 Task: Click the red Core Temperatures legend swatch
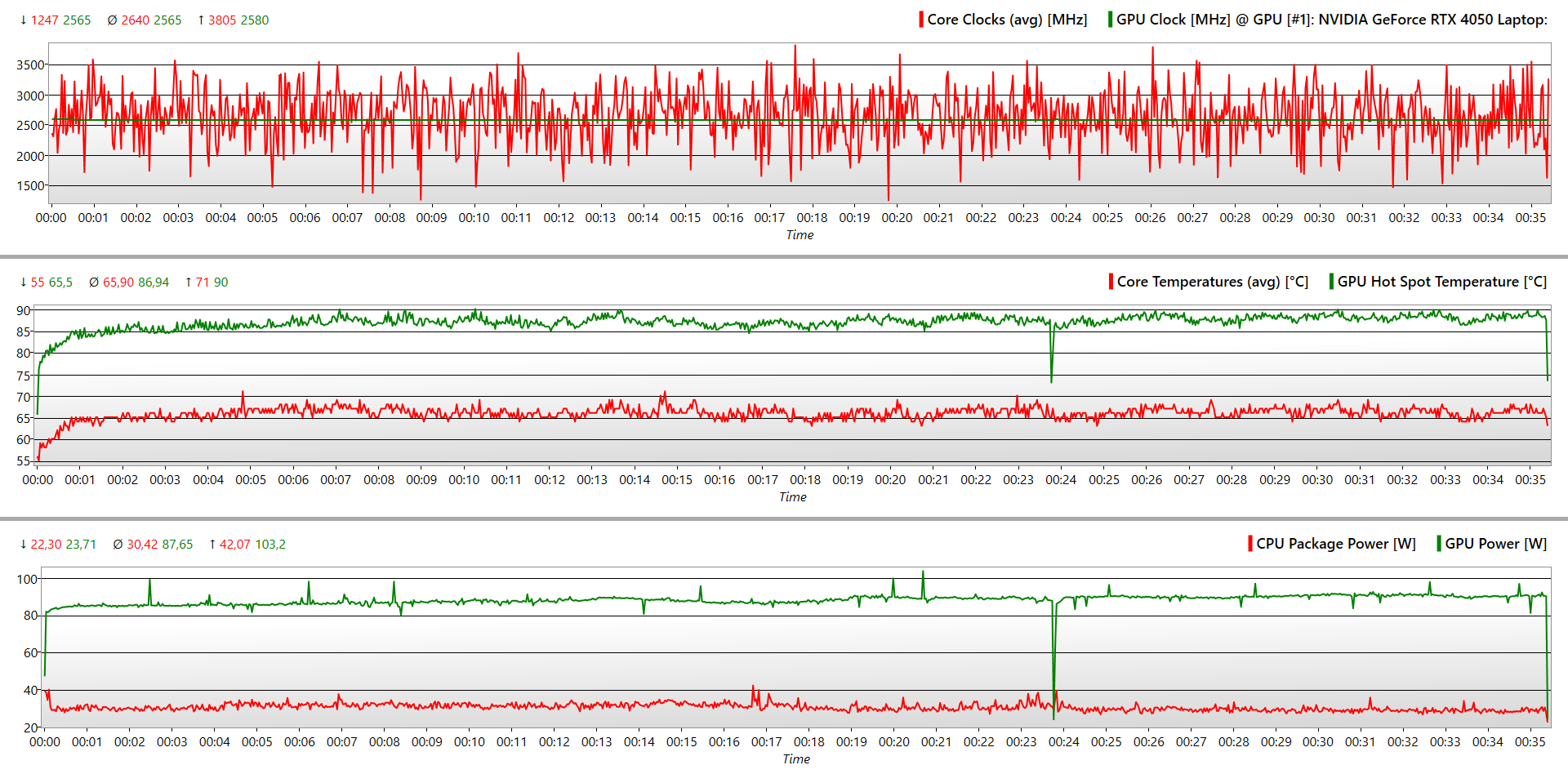(x=1111, y=282)
